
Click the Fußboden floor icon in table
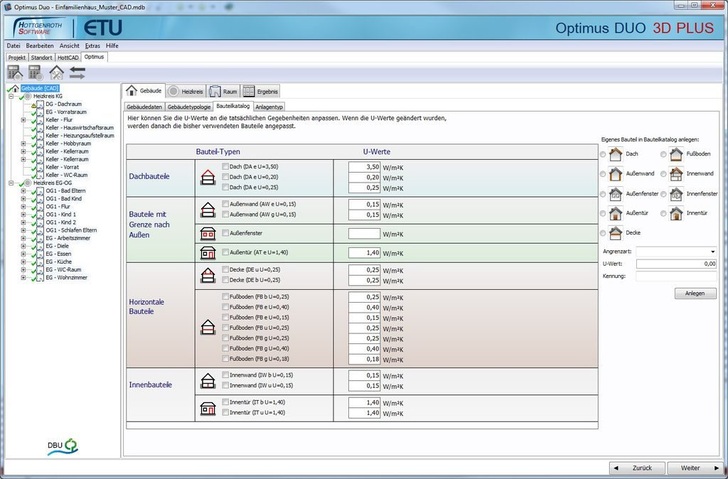(x=208, y=327)
